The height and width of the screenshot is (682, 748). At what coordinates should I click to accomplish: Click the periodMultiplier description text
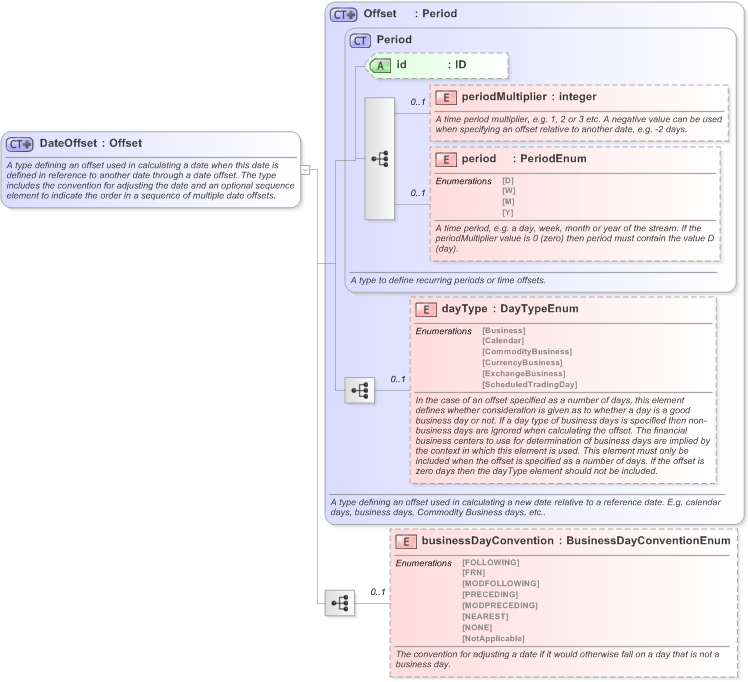(579, 124)
